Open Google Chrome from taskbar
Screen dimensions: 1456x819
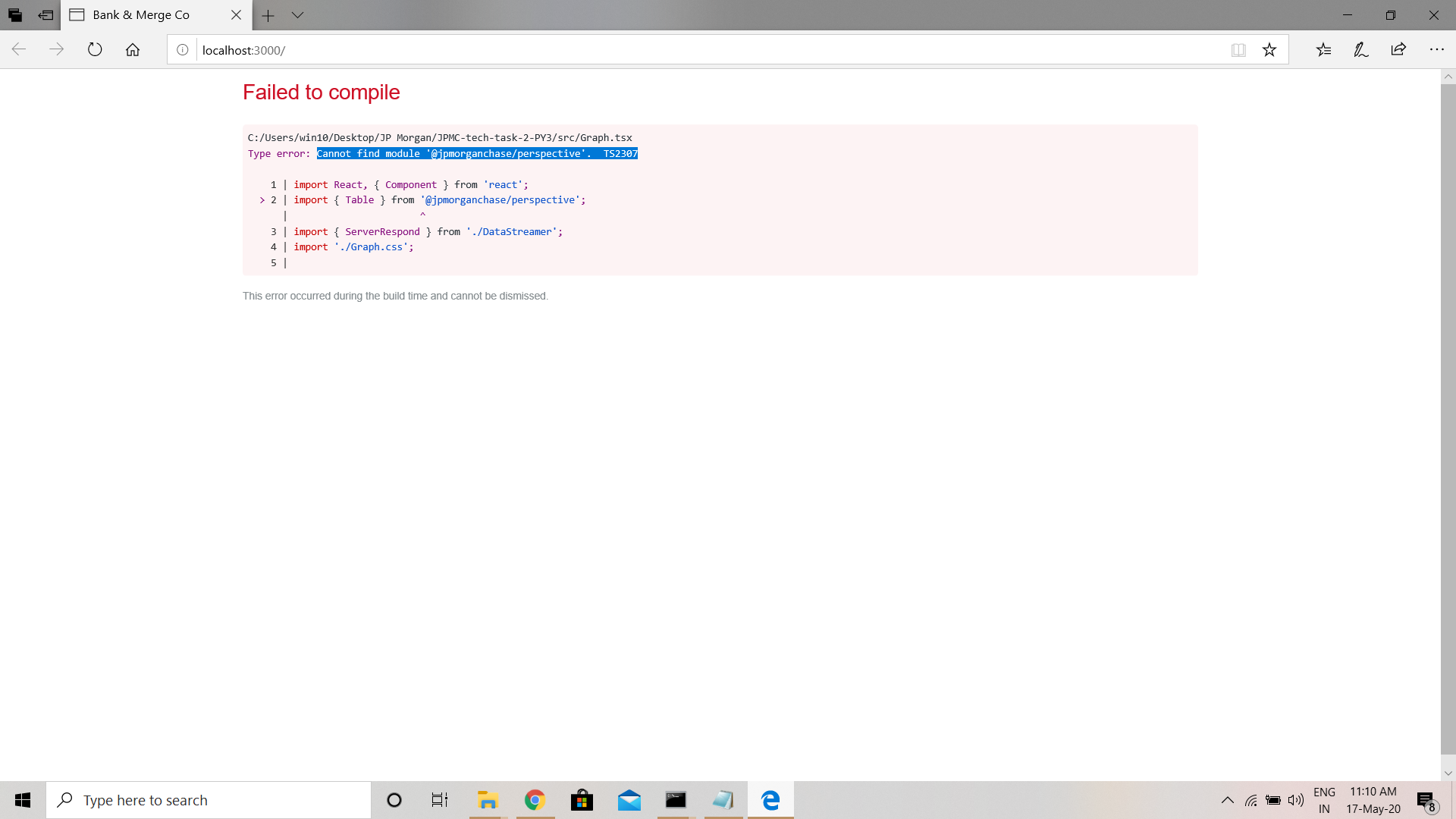tap(535, 800)
